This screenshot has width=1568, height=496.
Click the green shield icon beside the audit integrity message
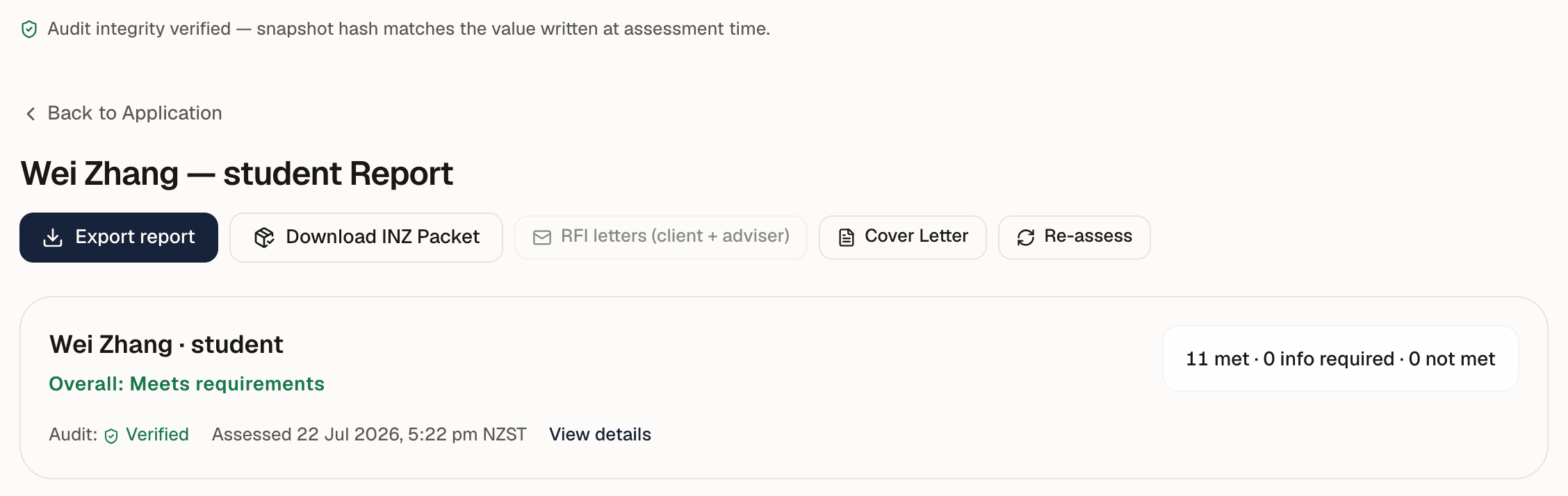pyautogui.click(x=29, y=29)
